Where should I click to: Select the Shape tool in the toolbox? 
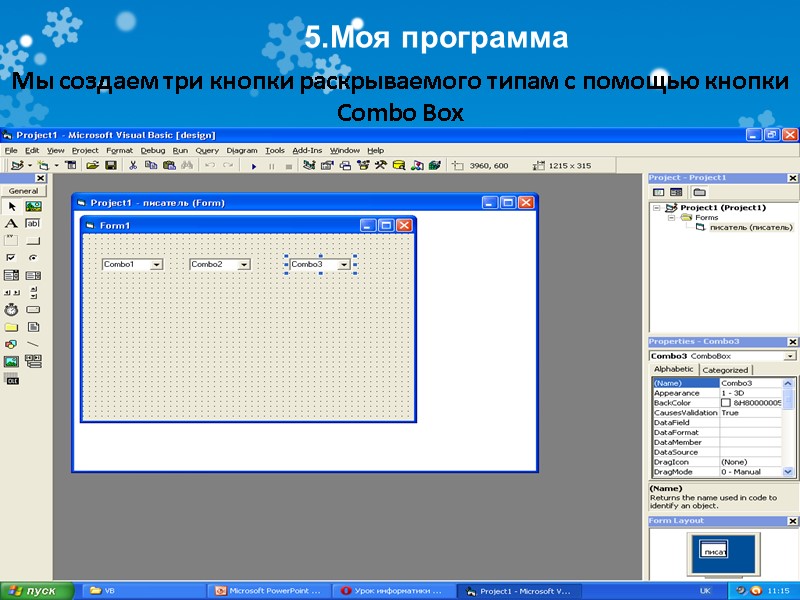[11, 344]
